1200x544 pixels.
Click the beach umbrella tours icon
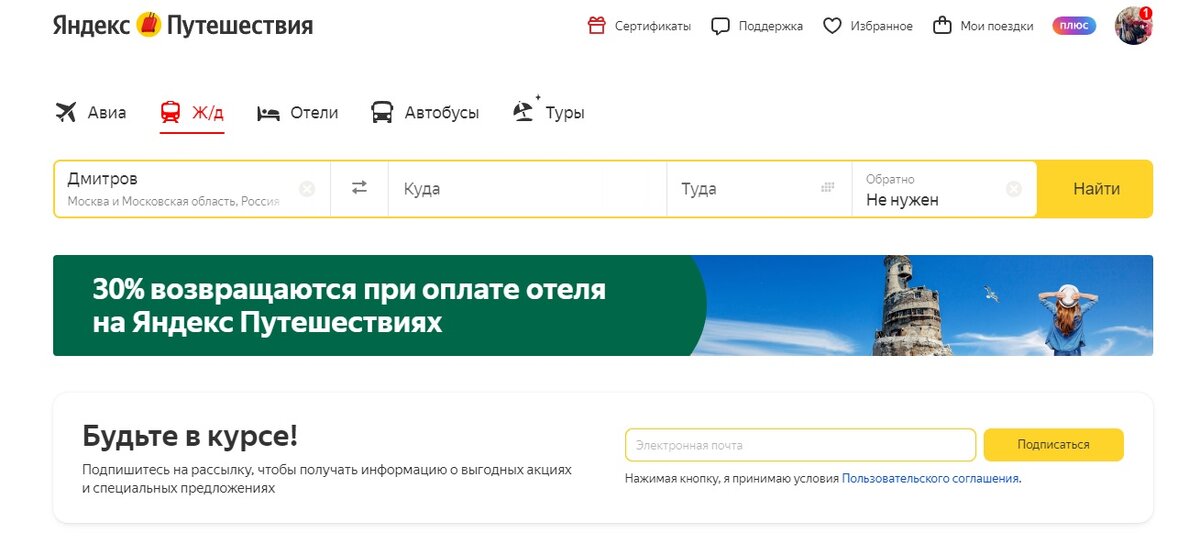525,111
